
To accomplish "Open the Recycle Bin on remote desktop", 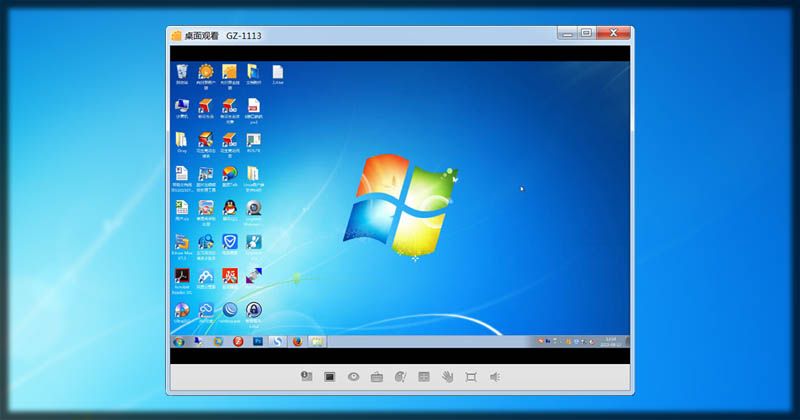I will pyautogui.click(x=182, y=71).
